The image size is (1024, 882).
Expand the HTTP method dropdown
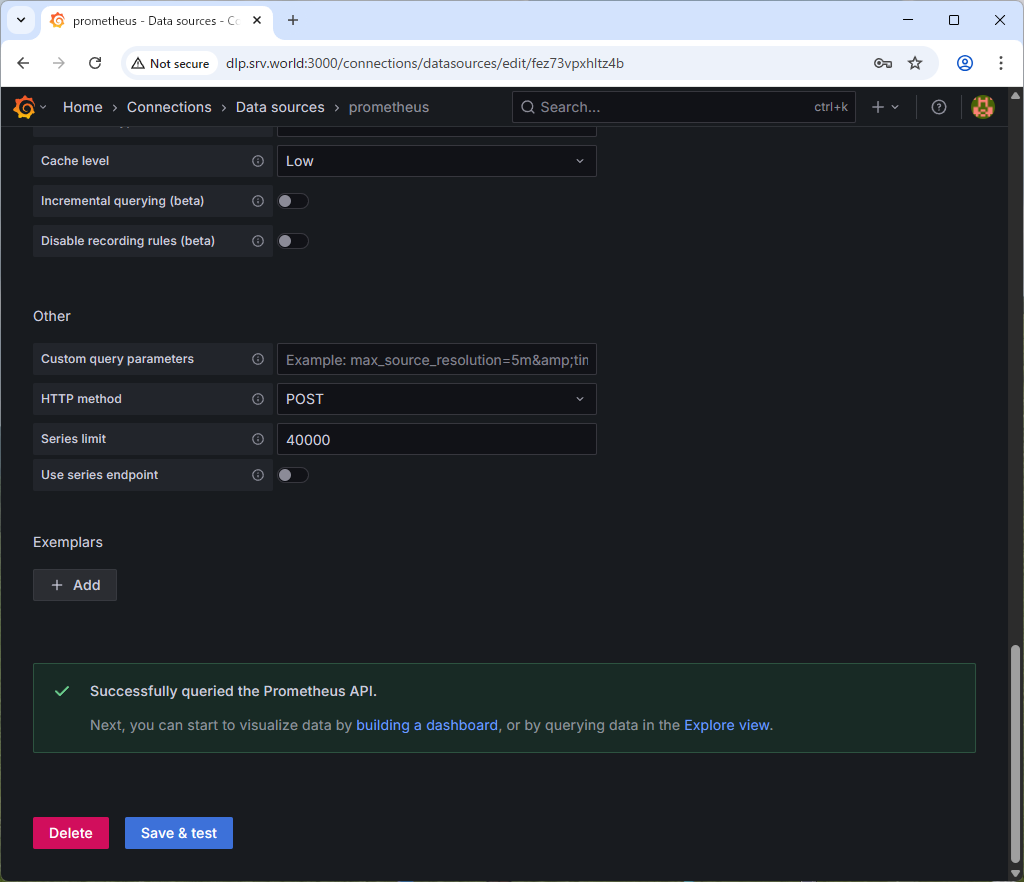(x=436, y=399)
